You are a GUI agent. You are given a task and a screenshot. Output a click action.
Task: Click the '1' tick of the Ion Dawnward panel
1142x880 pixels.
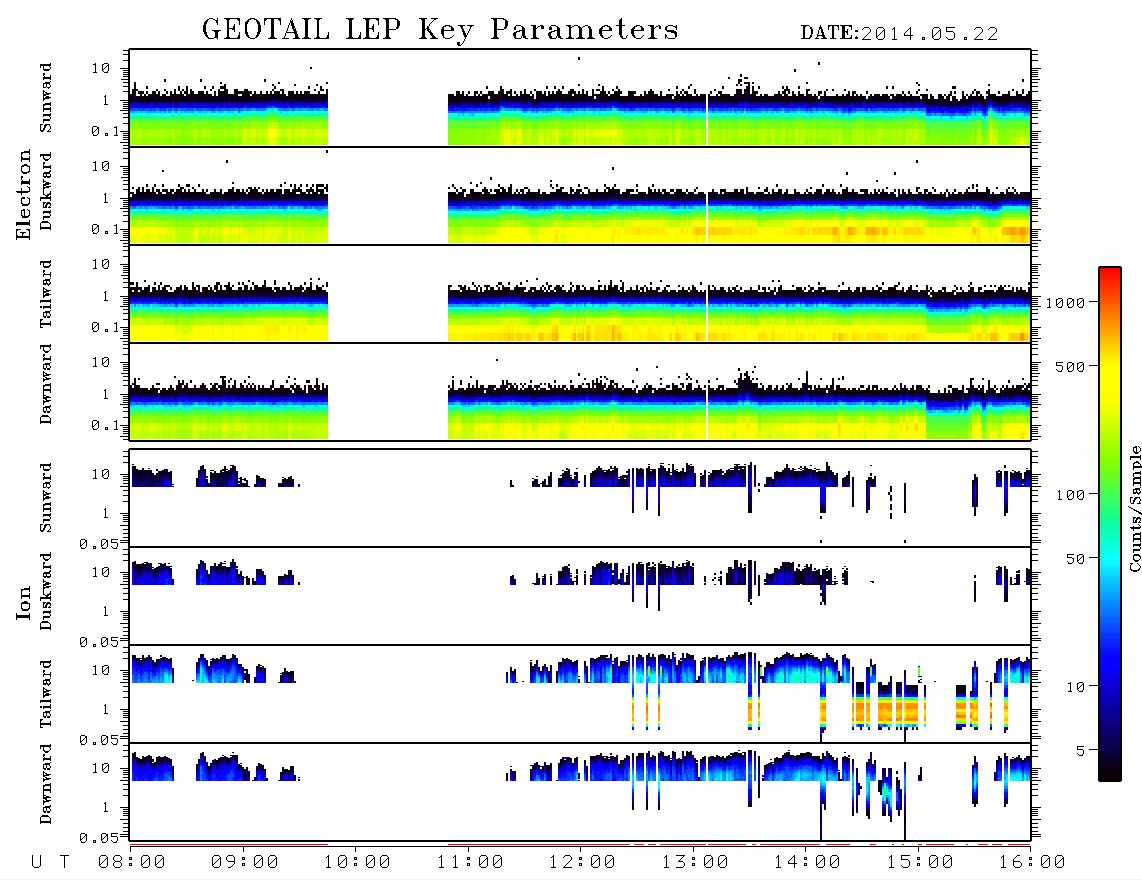[x=106, y=807]
